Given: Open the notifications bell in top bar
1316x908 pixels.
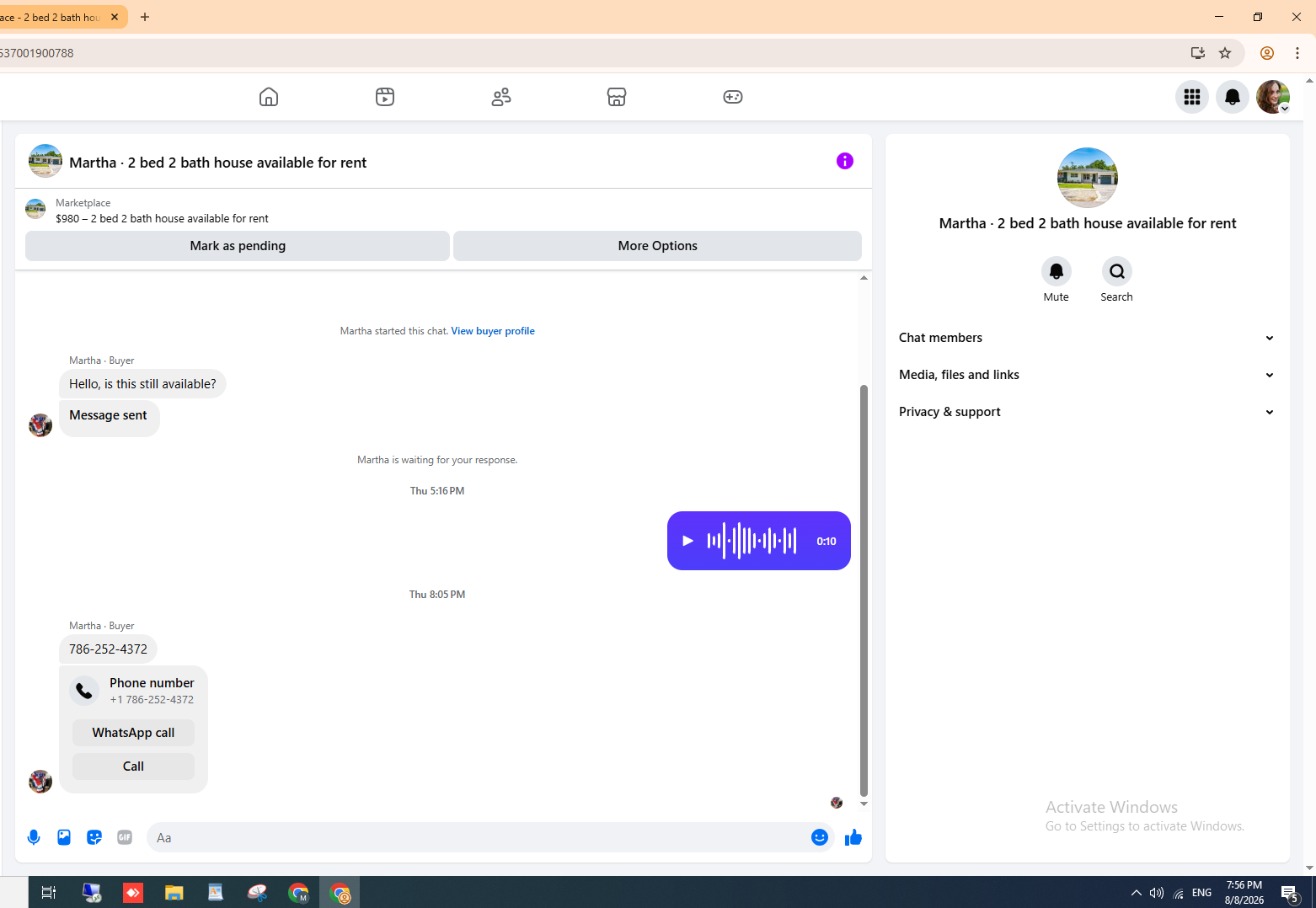Looking at the screenshot, I should pos(1233,97).
